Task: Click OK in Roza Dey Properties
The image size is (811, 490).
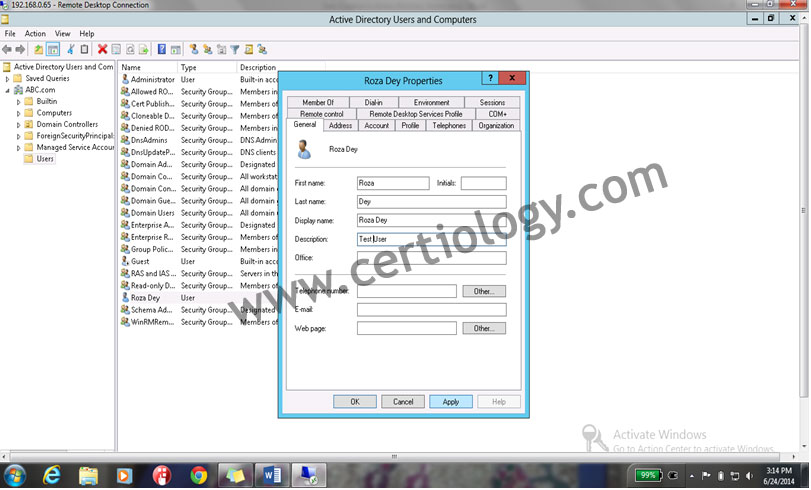Action: pos(355,402)
